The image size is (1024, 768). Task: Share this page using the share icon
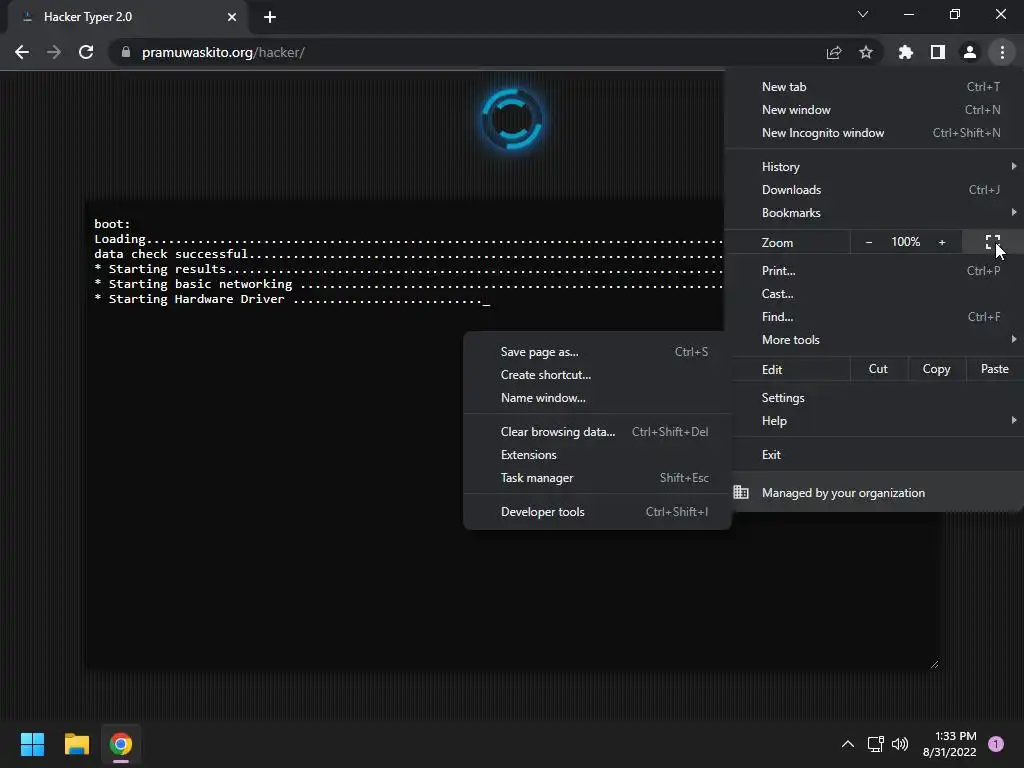click(834, 52)
